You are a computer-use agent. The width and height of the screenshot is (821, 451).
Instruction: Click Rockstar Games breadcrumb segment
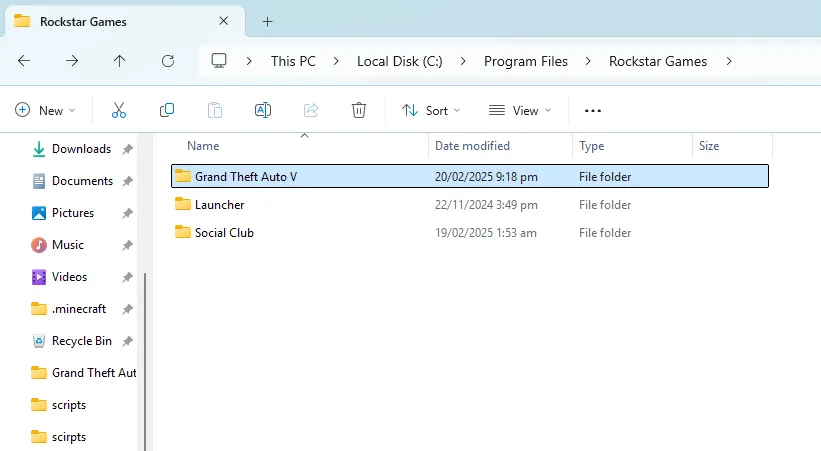[658, 61]
